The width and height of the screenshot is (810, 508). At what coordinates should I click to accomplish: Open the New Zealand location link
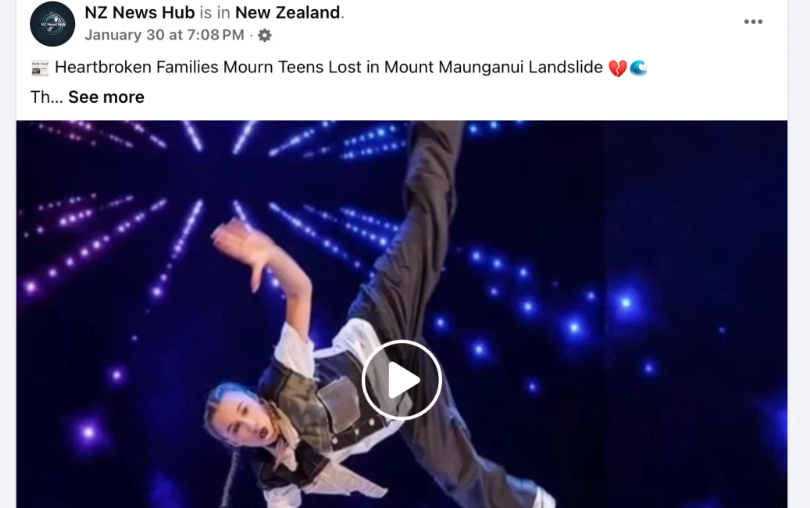pyautogui.click(x=288, y=12)
